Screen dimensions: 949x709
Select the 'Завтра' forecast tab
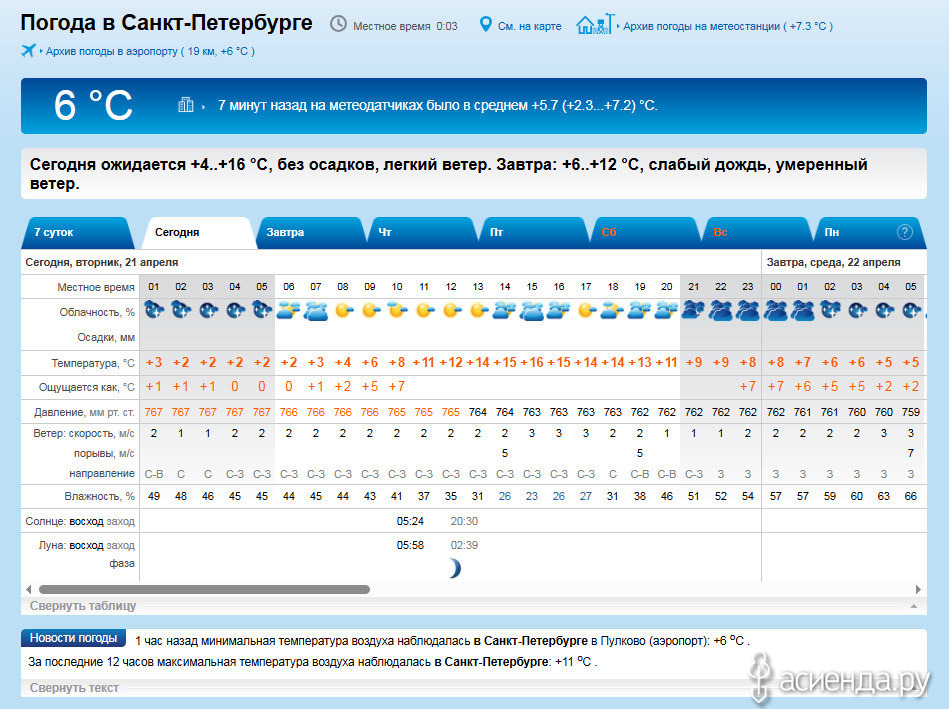coord(285,232)
